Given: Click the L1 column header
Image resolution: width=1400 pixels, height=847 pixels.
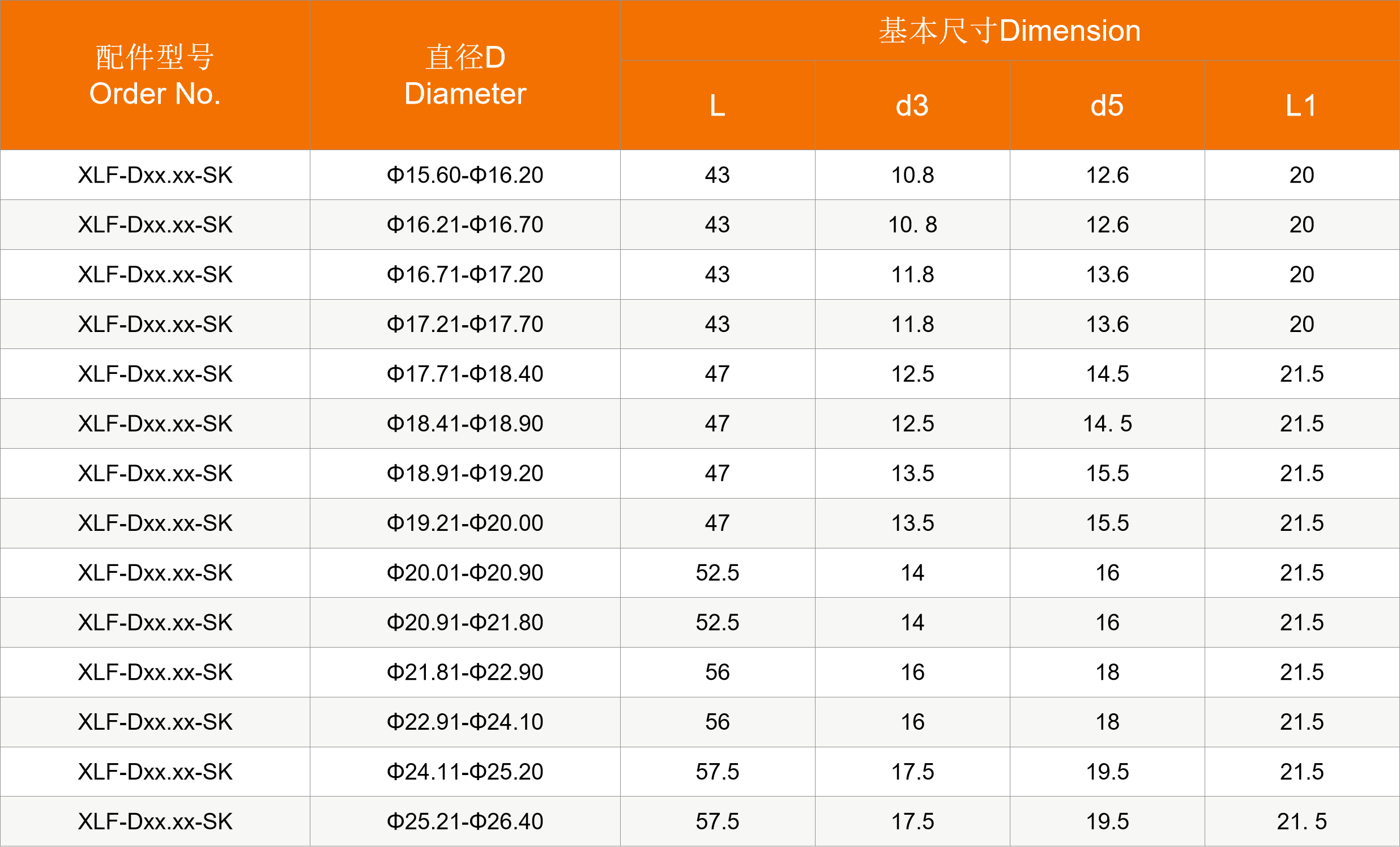Looking at the screenshot, I should click(x=1301, y=106).
